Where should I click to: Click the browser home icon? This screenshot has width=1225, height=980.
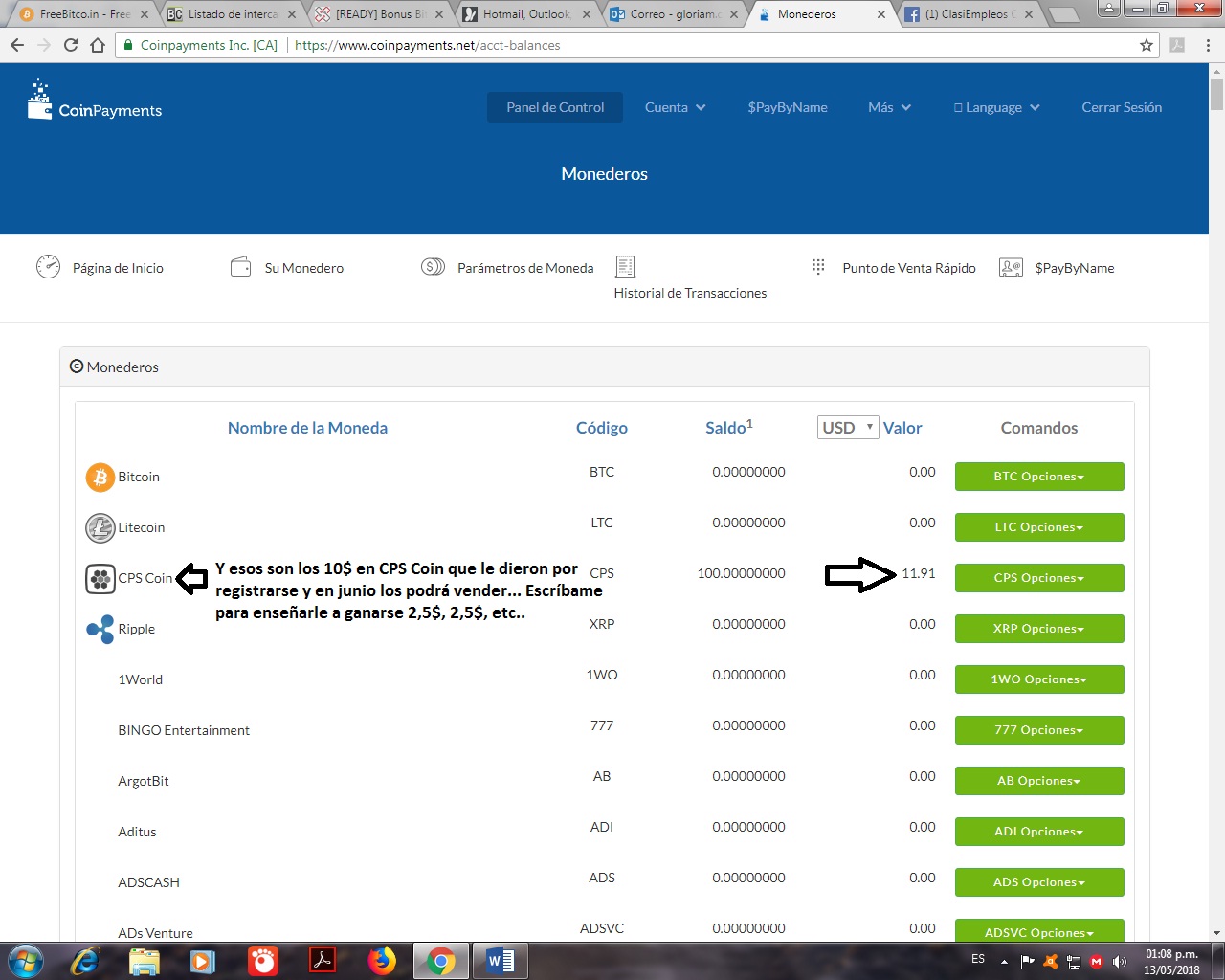(98, 45)
